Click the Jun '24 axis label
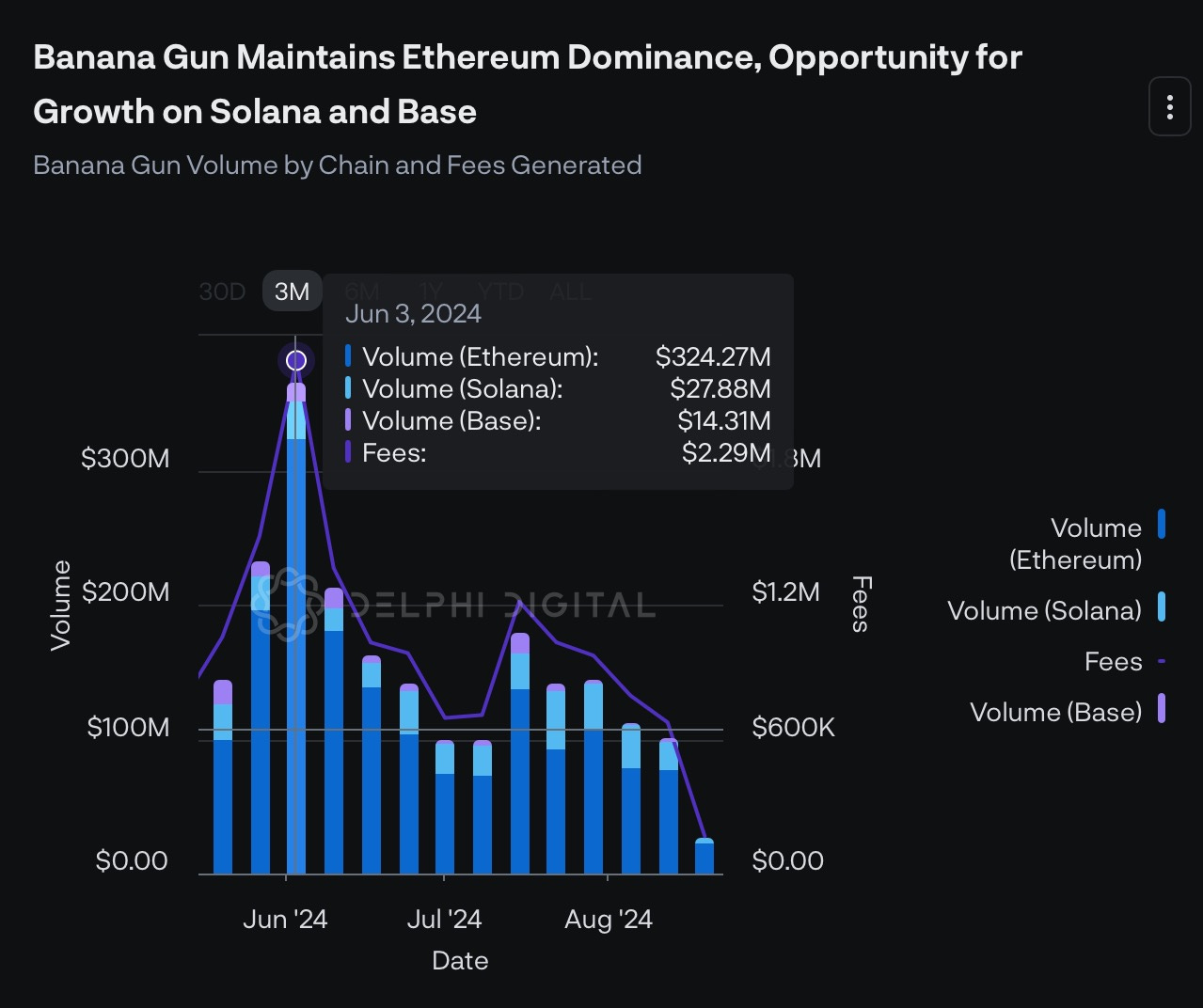Image resolution: width=1203 pixels, height=1008 pixels. 285,919
